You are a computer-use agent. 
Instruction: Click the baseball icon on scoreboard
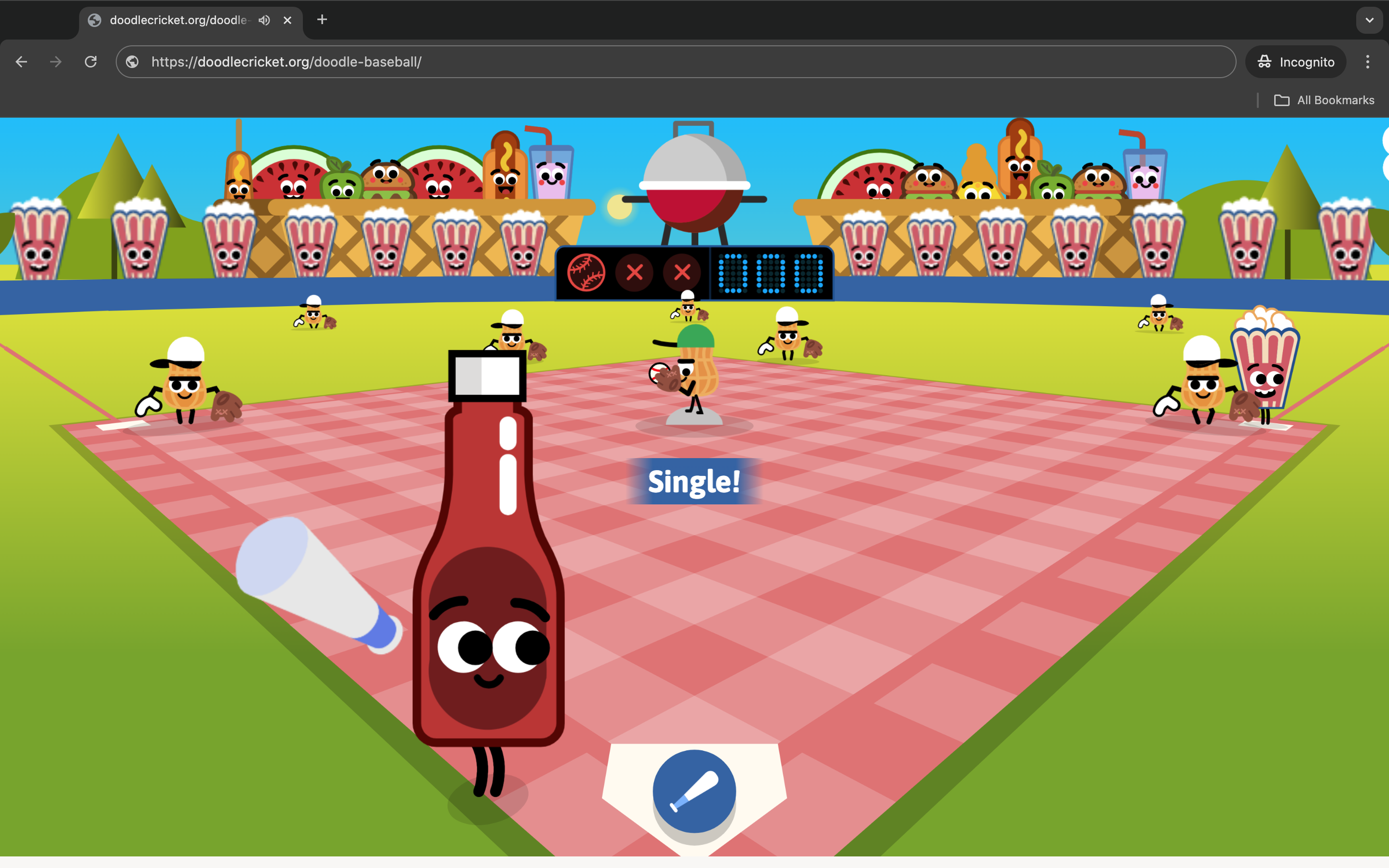(586, 272)
